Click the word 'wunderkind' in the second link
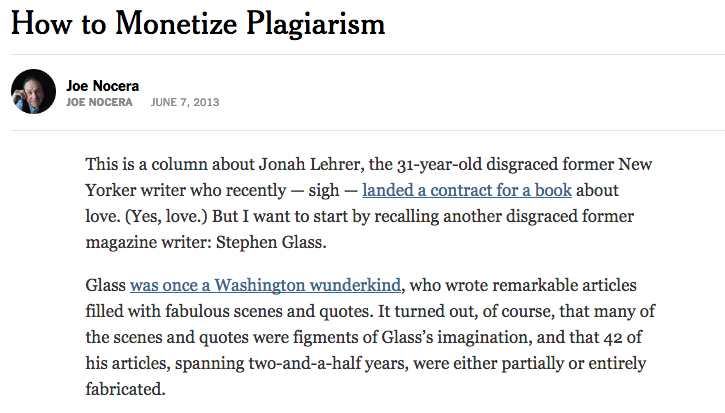 coord(355,285)
